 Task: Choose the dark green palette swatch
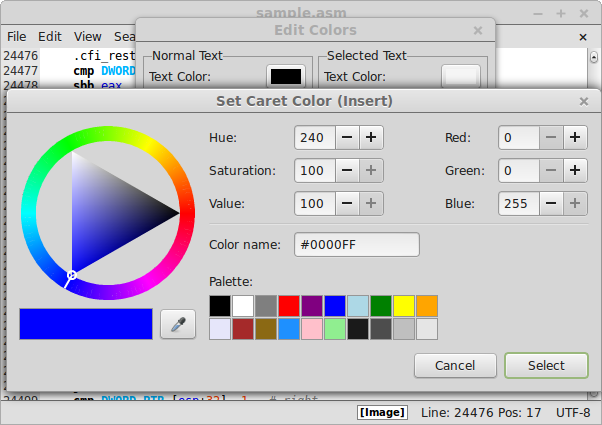pos(381,306)
